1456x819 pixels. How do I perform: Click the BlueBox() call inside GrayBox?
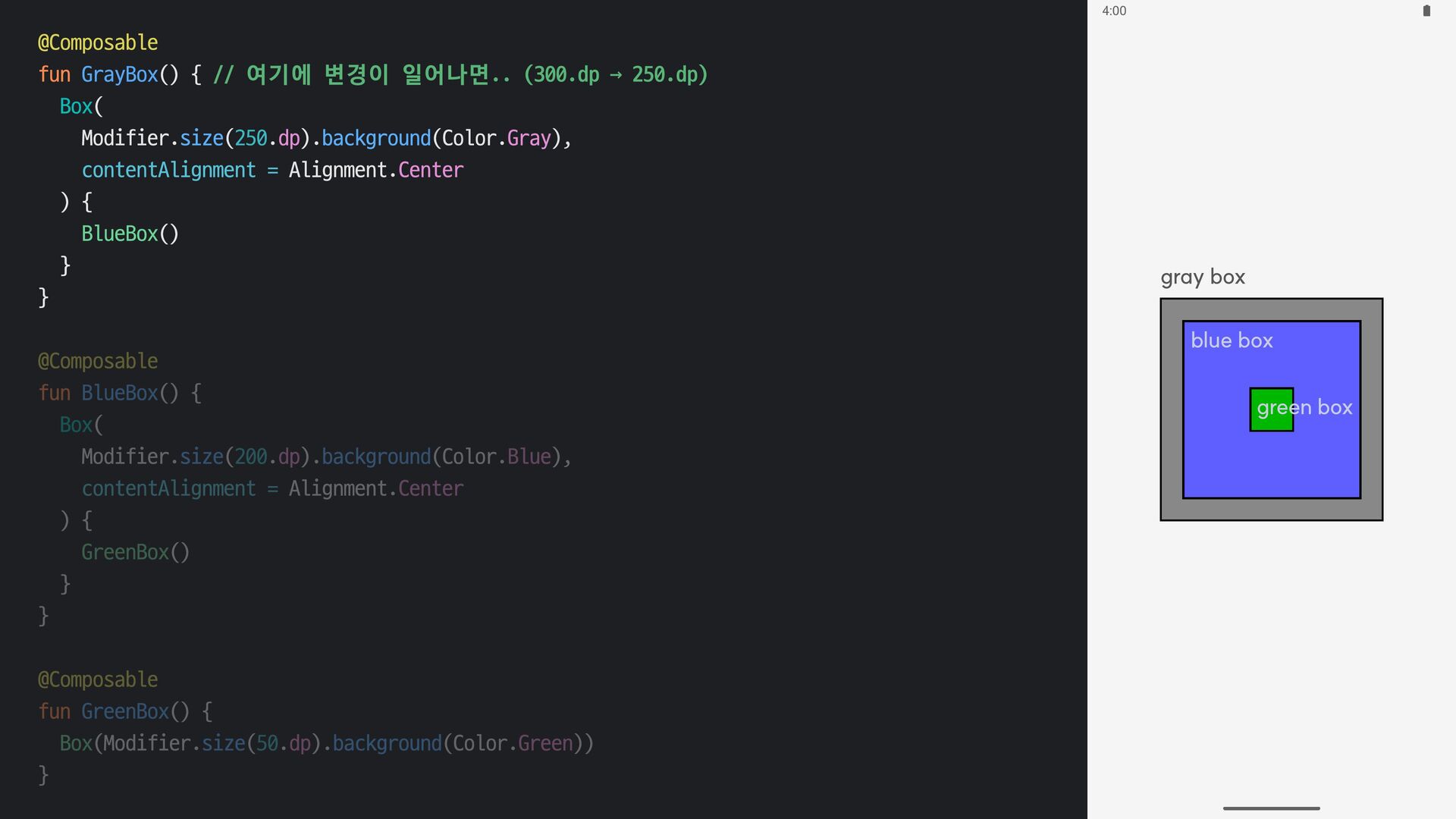[x=130, y=234]
